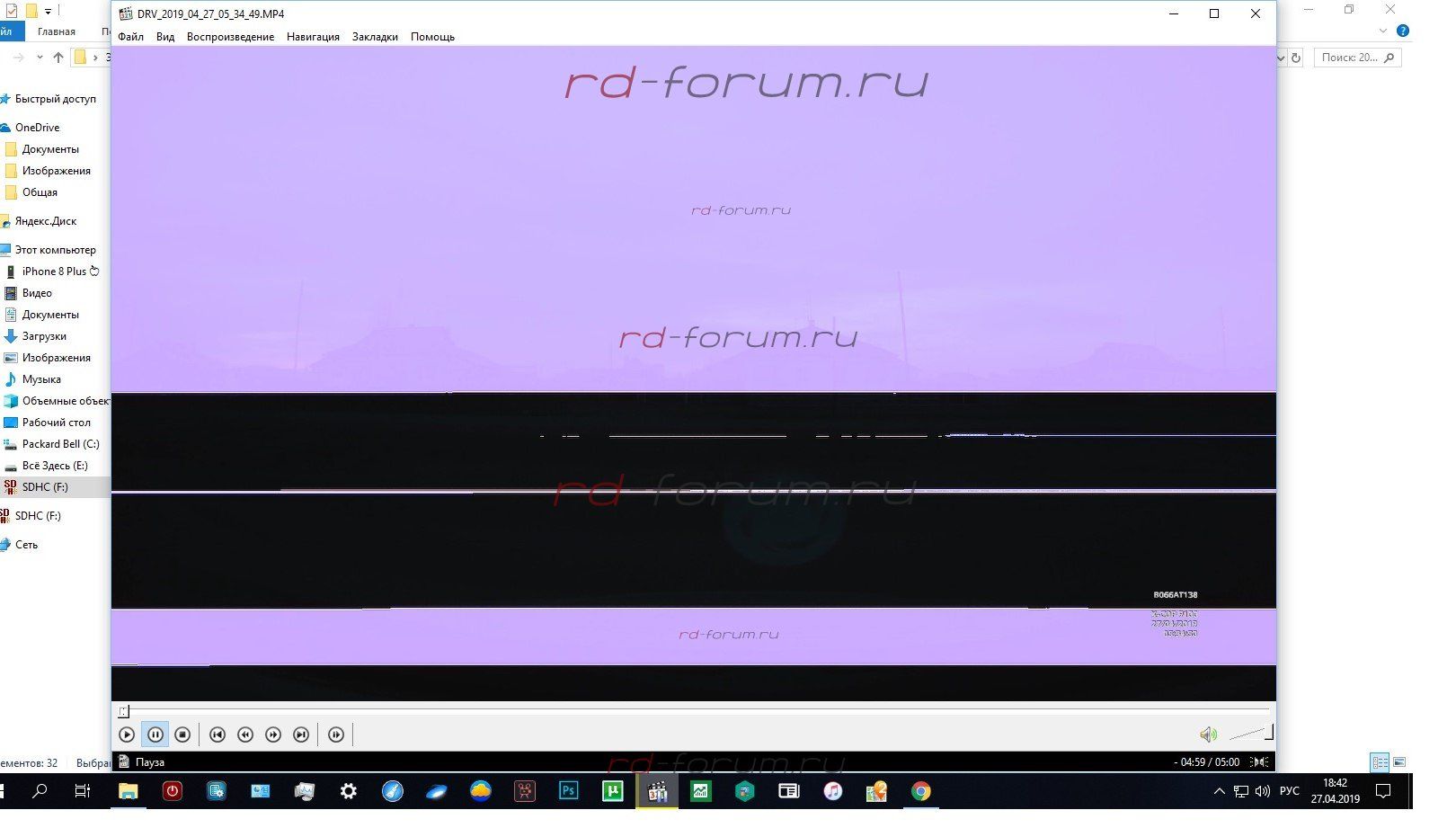Show hidden system tray icons
1456x828 pixels.
[1219, 791]
